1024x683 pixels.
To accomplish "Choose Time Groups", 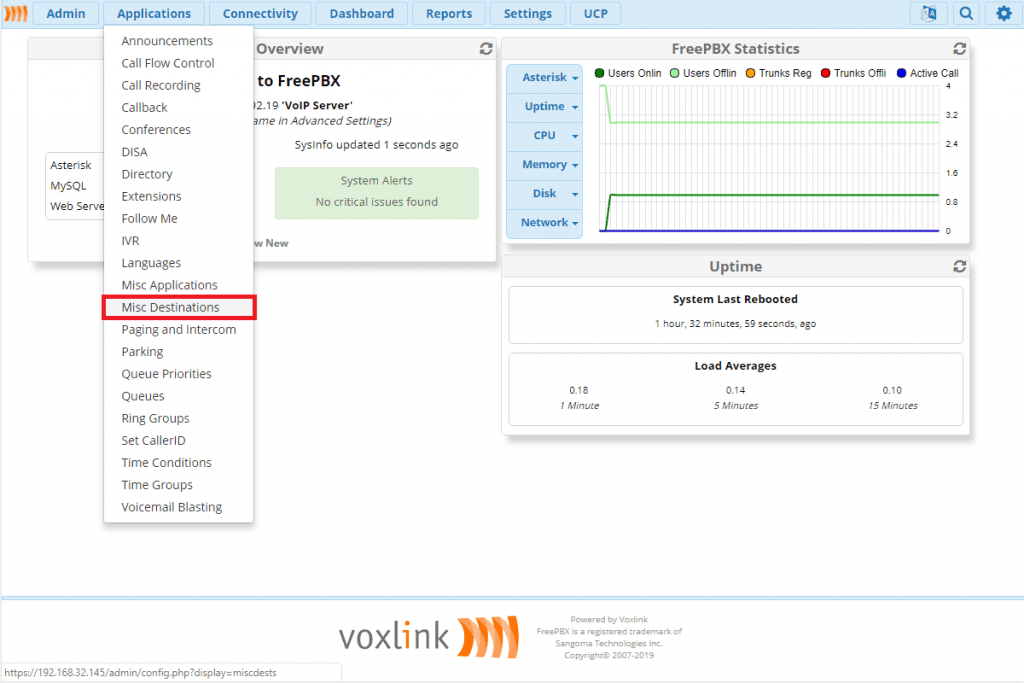I will pos(178,484).
